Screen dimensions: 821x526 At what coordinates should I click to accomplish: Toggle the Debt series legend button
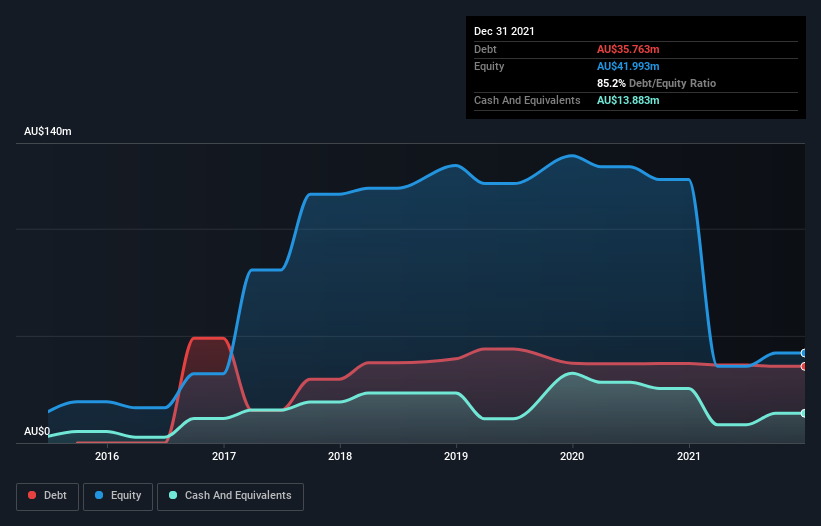coord(48,496)
